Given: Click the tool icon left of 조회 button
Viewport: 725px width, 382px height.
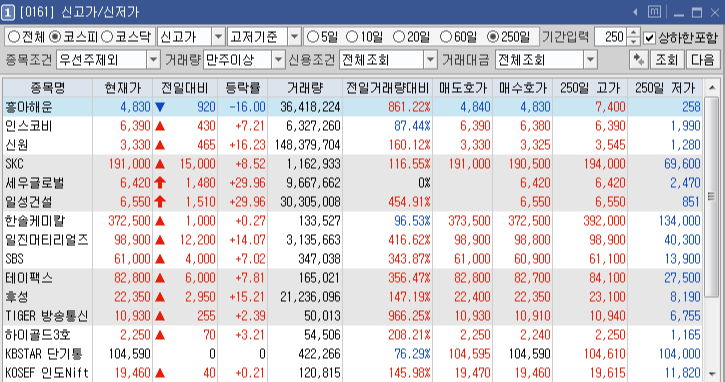Looking at the screenshot, I should [x=638, y=60].
